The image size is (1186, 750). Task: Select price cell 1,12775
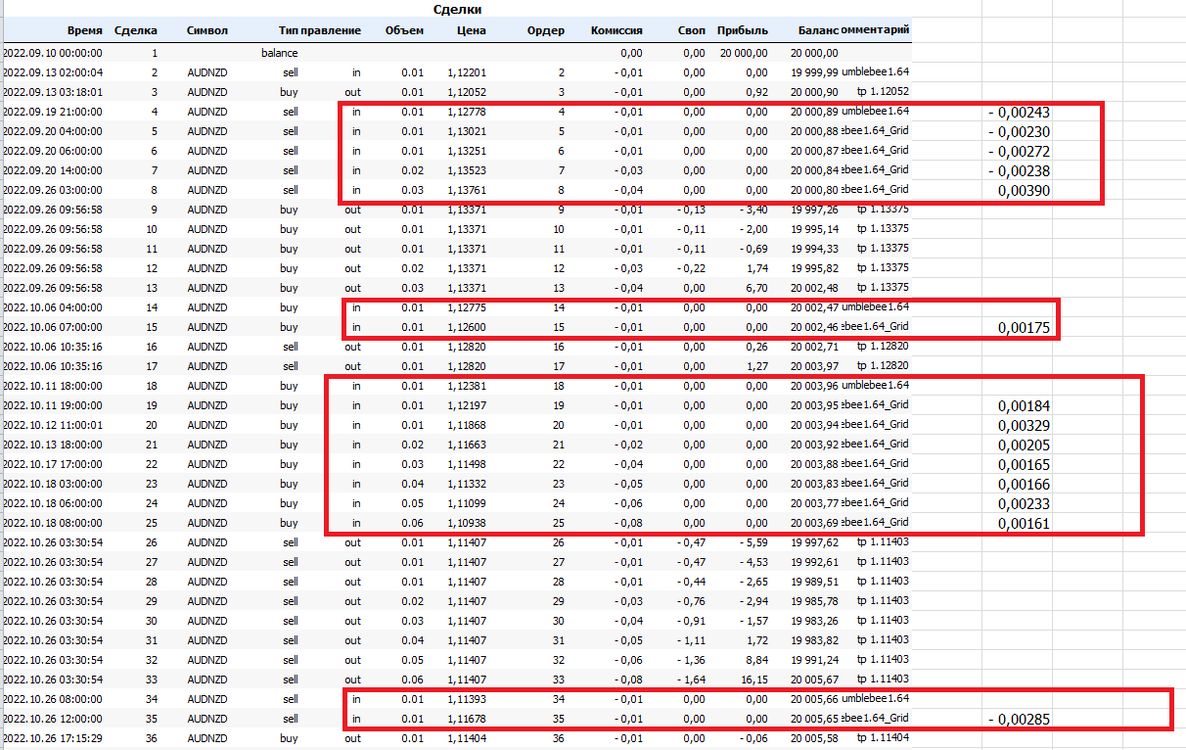click(x=467, y=308)
